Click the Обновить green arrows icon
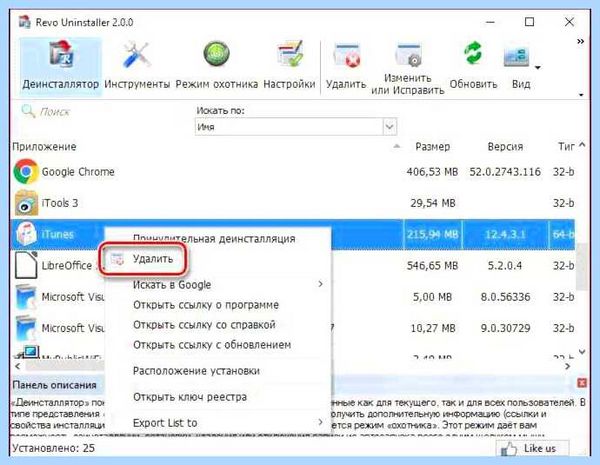This screenshot has width=600, height=465. (x=473, y=53)
